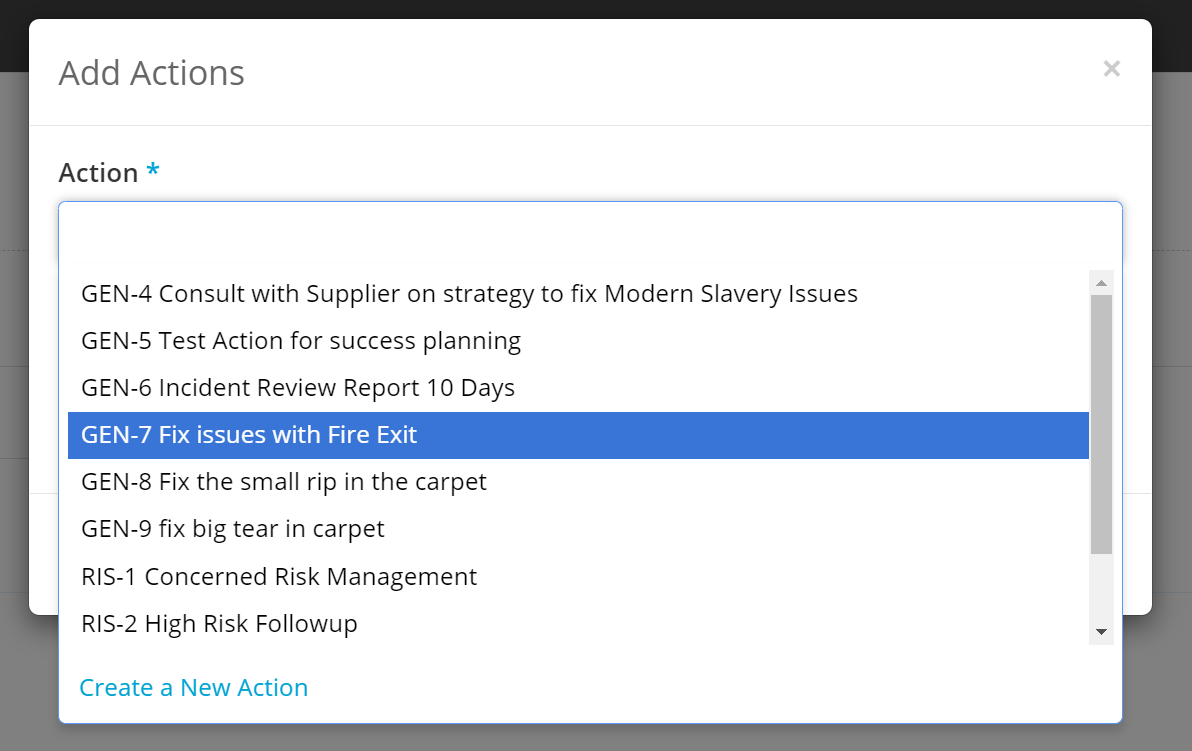The height and width of the screenshot is (751, 1192).
Task: Select GEN-9 fix big tear in carpet
Action: (232, 528)
